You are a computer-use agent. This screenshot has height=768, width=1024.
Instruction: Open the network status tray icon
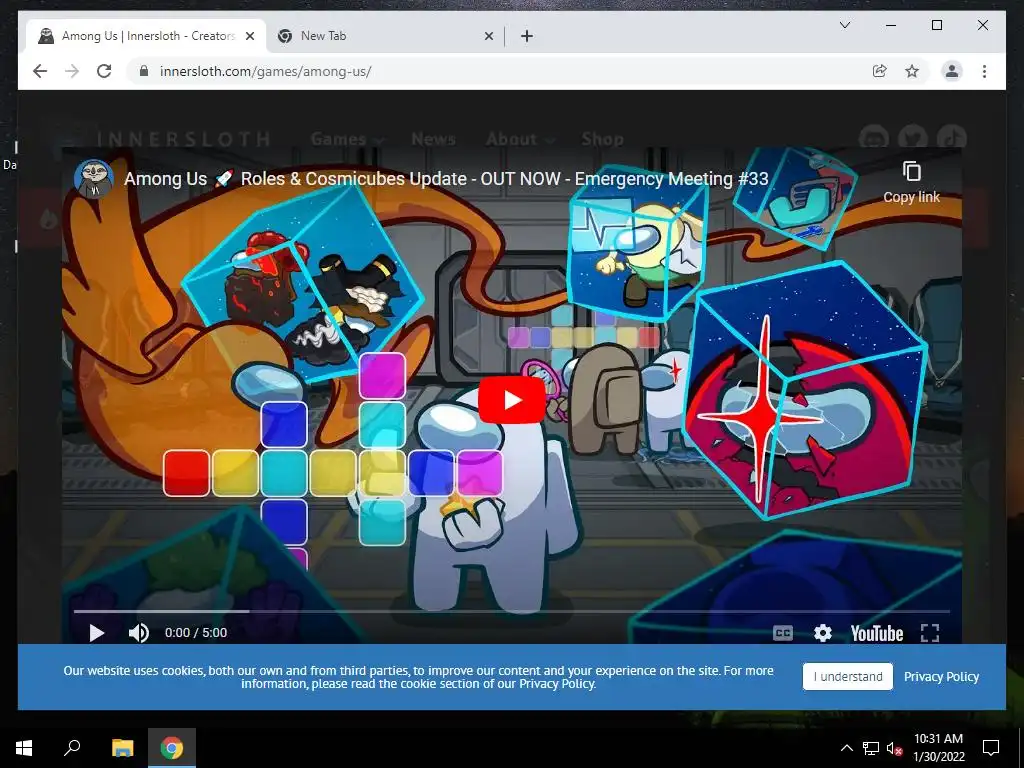(x=871, y=748)
